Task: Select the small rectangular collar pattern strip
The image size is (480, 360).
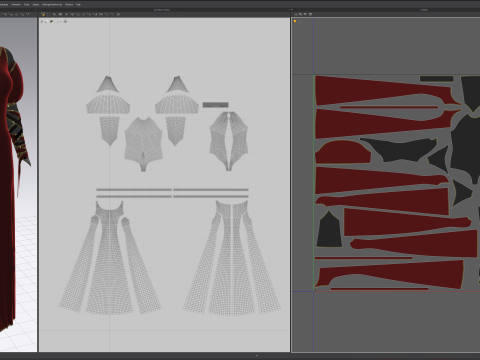Action: point(216,105)
